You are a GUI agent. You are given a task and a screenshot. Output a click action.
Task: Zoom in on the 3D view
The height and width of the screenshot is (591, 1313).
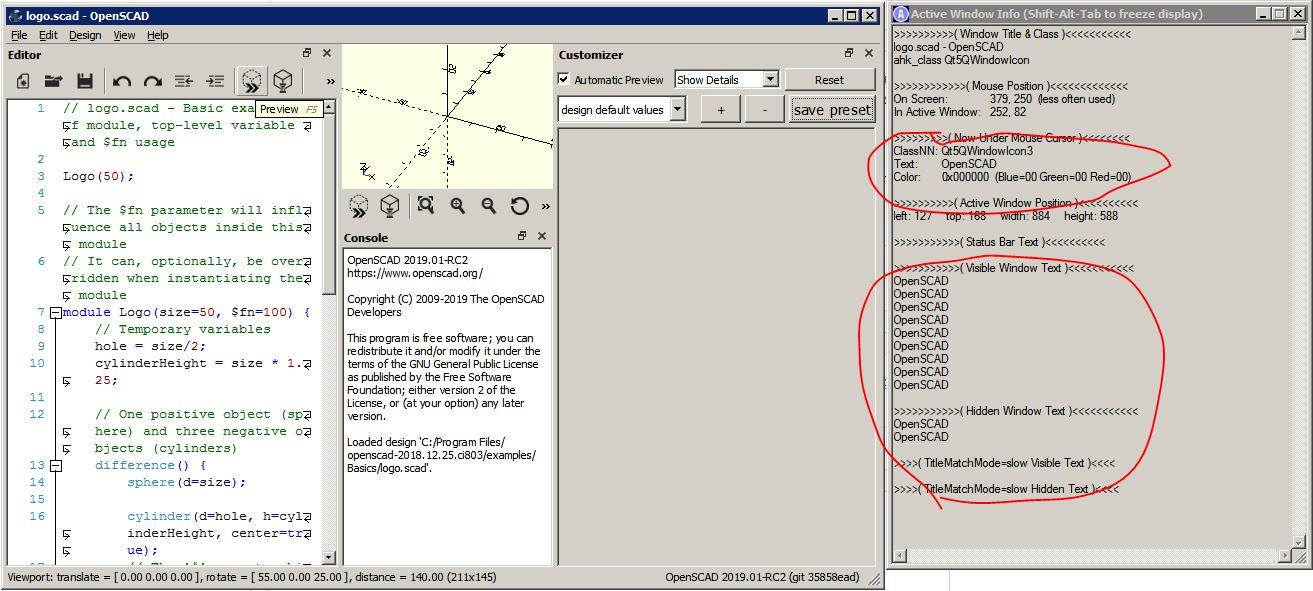coord(458,205)
